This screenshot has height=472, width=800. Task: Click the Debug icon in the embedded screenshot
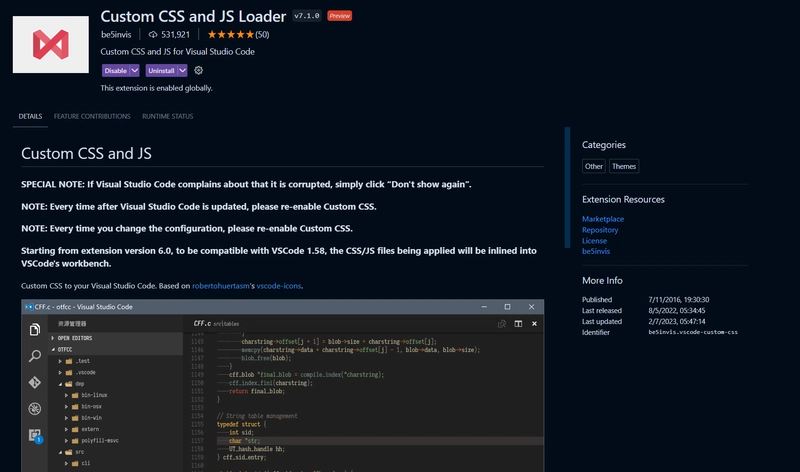pyautogui.click(x=35, y=409)
